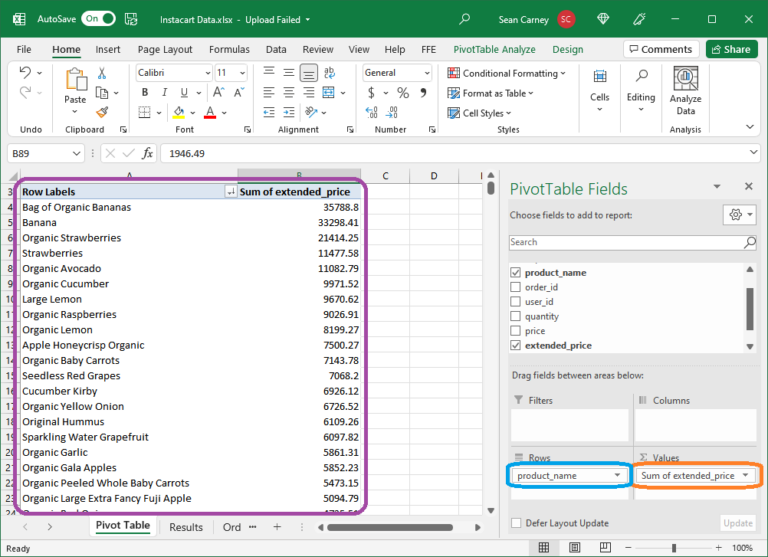Enable Defer Layout Update checkbox
The width and height of the screenshot is (768, 557).
click(516, 523)
